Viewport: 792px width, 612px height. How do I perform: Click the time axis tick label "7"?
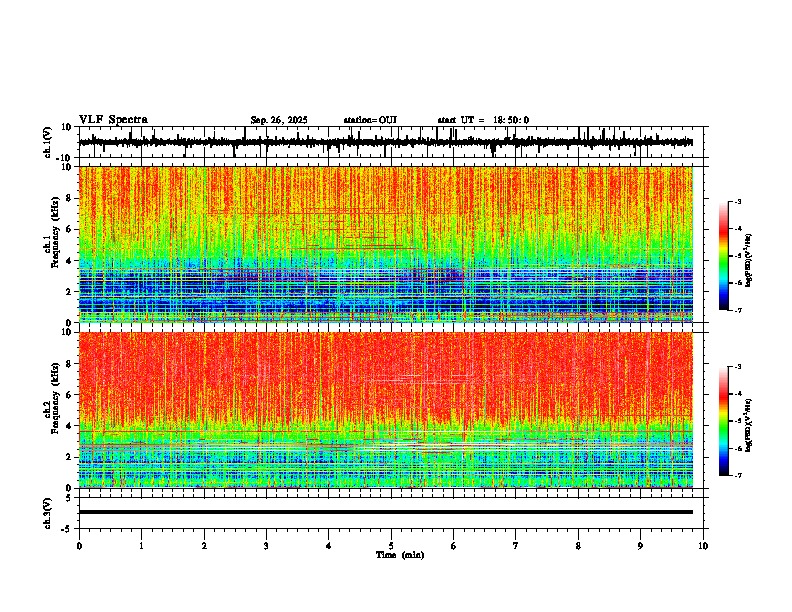coord(516,546)
